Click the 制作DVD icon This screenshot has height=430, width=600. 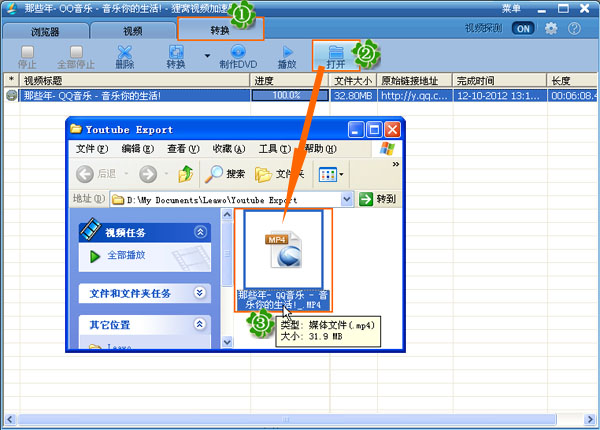click(238, 52)
